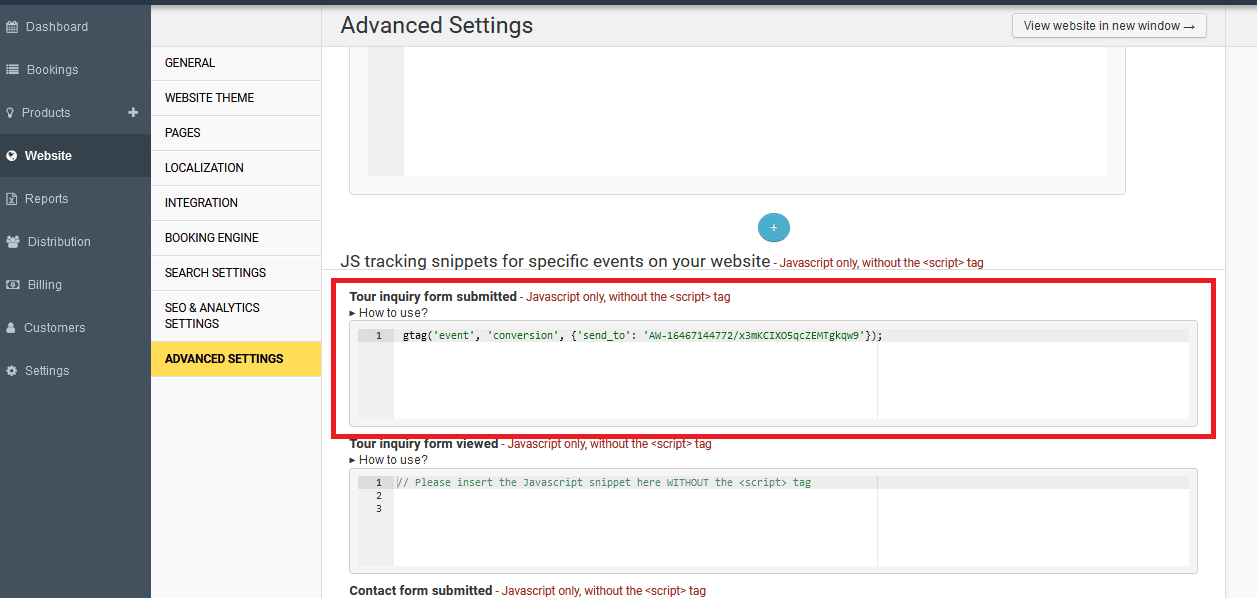Click the Bookings list icon
Image resolution: width=1257 pixels, height=598 pixels.
coord(13,70)
